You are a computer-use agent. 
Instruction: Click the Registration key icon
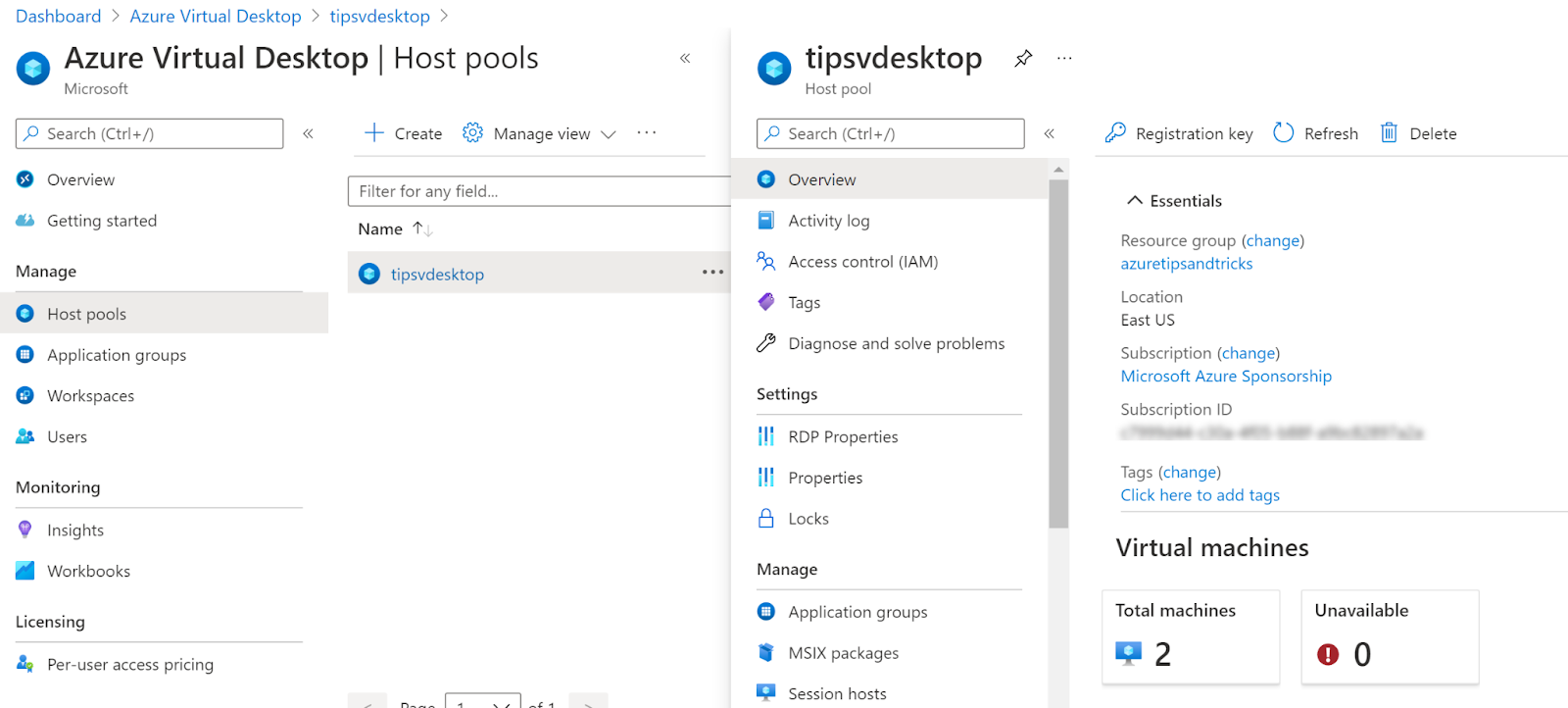pyautogui.click(x=1115, y=133)
